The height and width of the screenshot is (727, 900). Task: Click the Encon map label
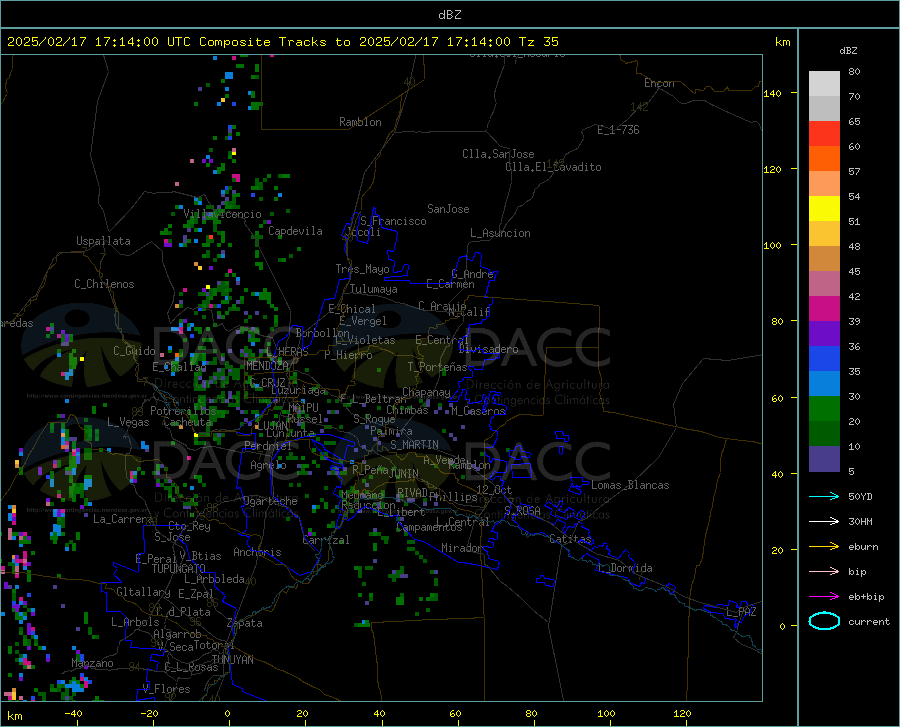point(659,83)
